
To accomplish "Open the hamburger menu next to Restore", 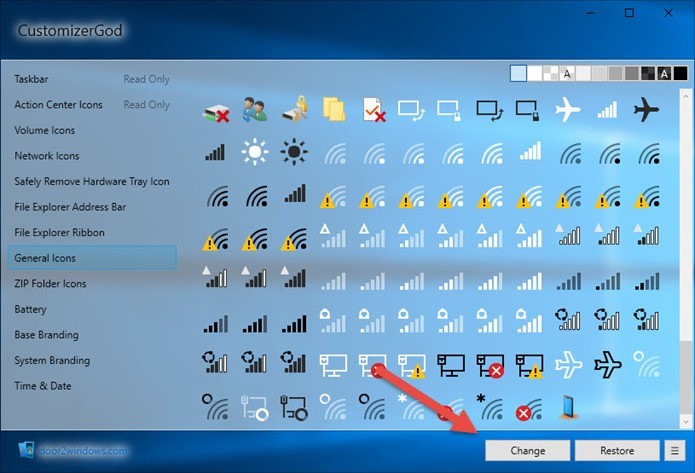I will tap(675, 451).
